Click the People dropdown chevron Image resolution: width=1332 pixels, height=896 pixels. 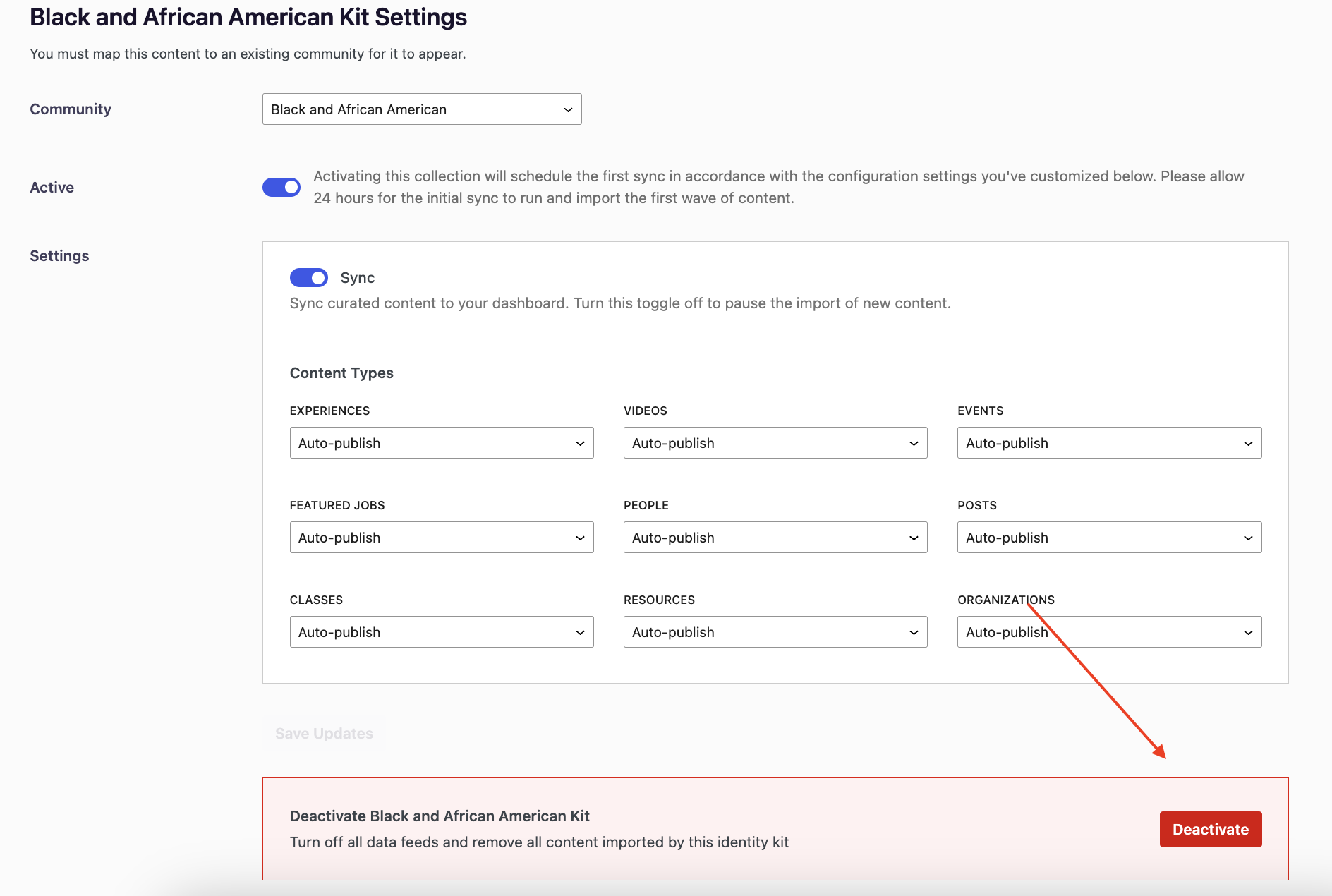915,537
